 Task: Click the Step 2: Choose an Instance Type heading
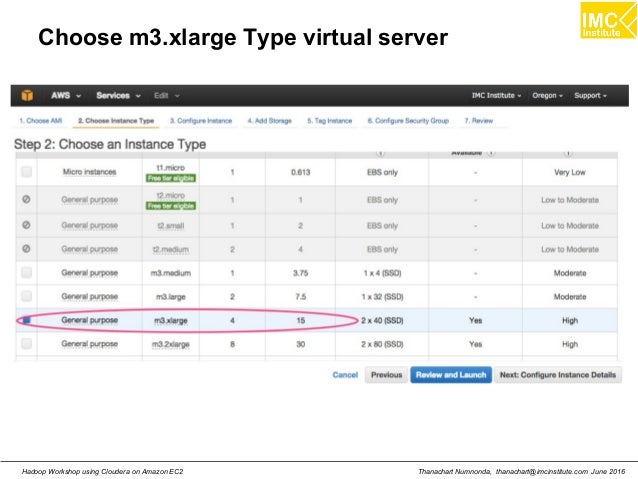click(110, 144)
